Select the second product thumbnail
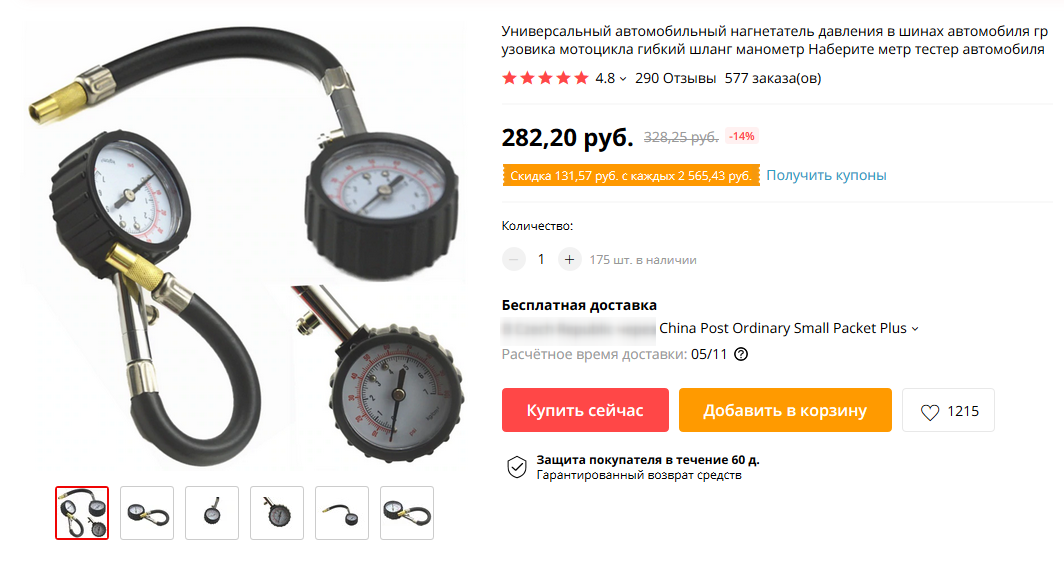Viewport: 1064px width, 569px height. pos(147,513)
